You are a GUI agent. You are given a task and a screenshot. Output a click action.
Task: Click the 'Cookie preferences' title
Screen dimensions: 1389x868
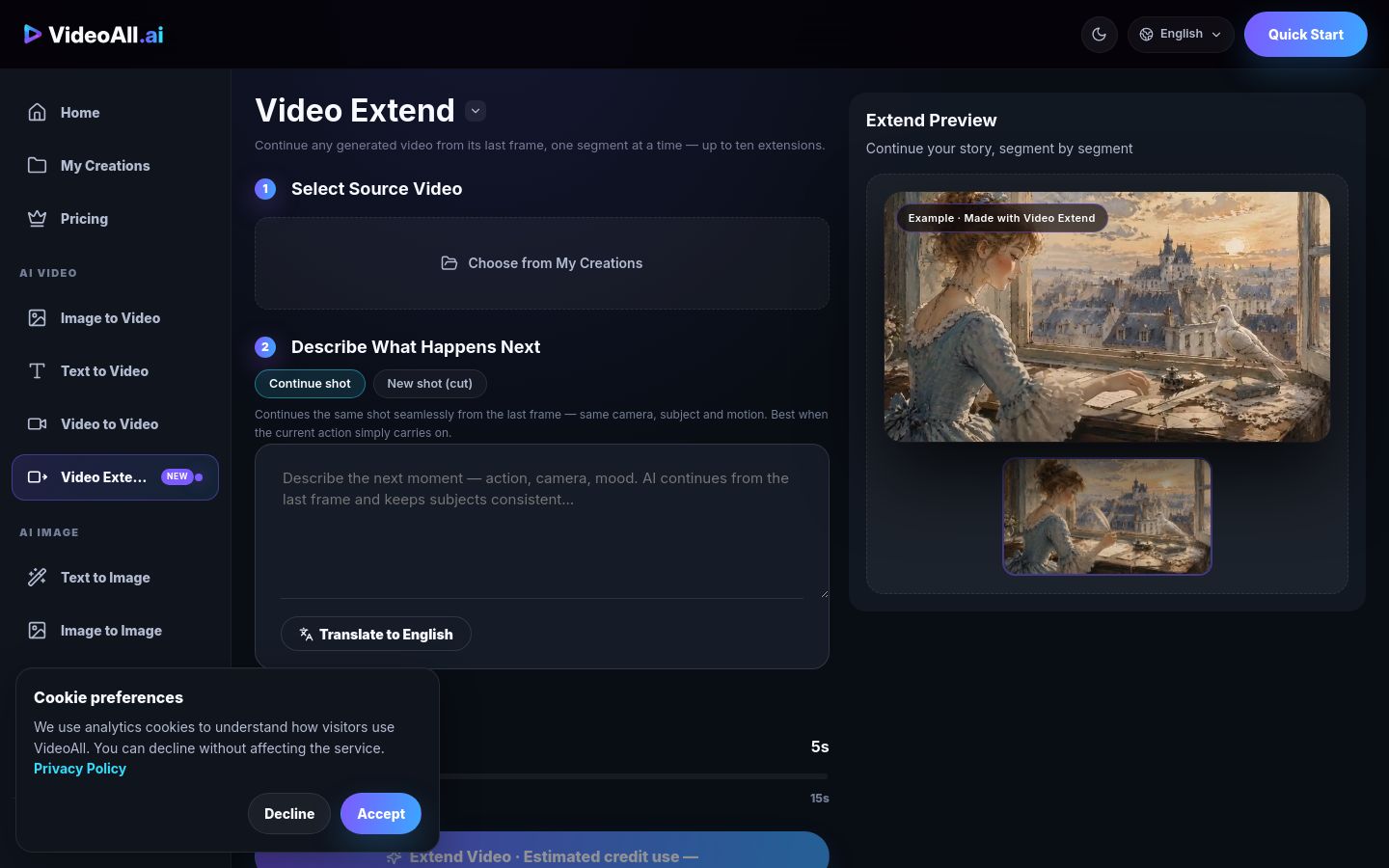click(x=108, y=697)
